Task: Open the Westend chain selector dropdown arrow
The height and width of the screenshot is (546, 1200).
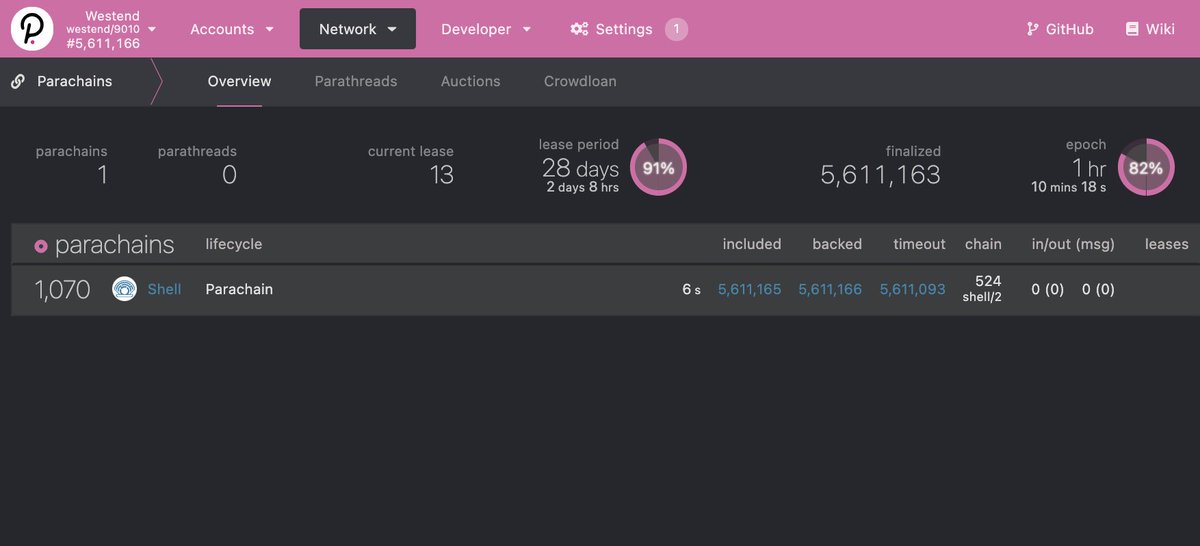Action: pyautogui.click(x=152, y=29)
